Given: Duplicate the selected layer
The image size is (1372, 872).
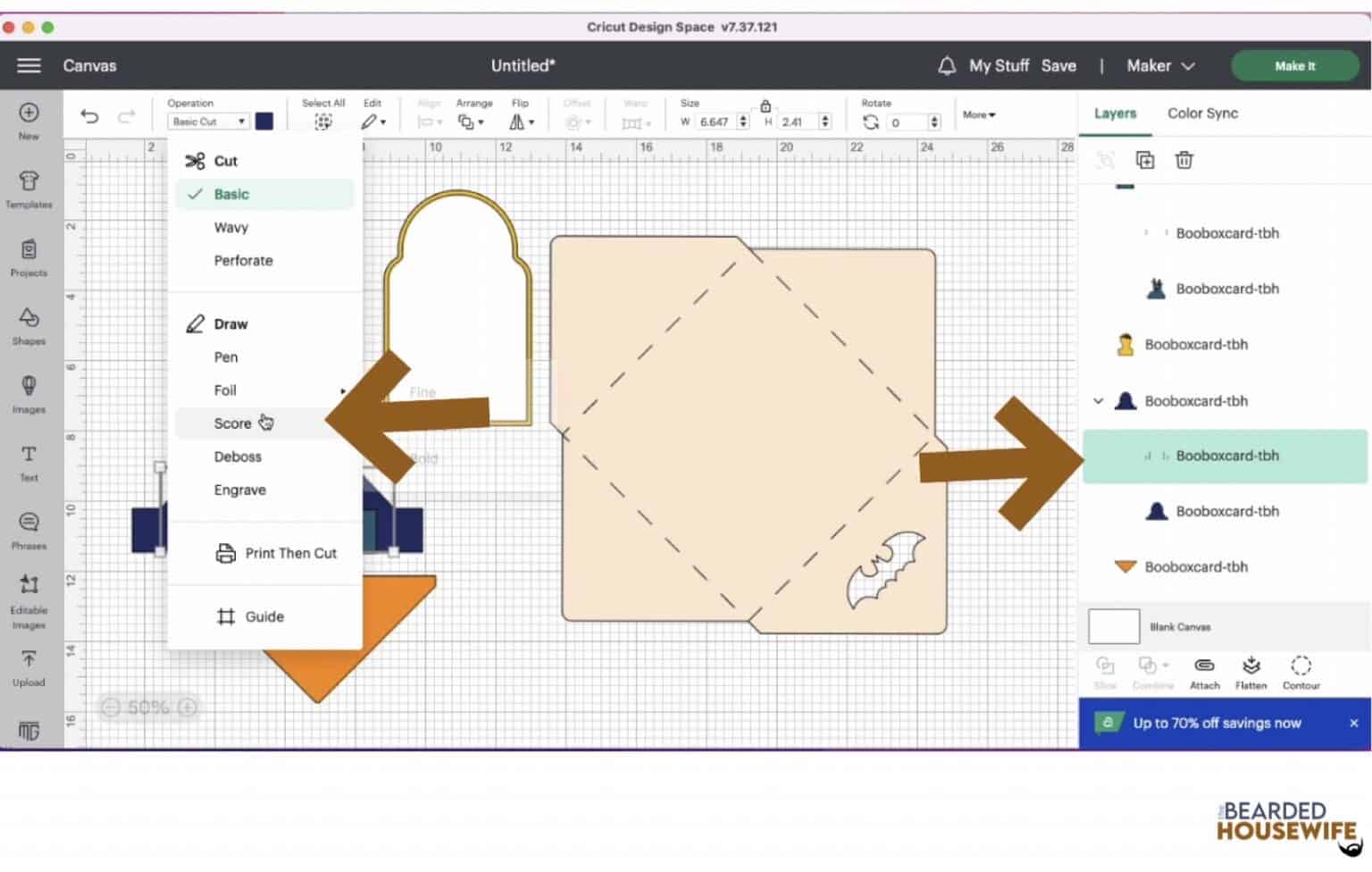Looking at the screenshot, I should [1144, 161].
